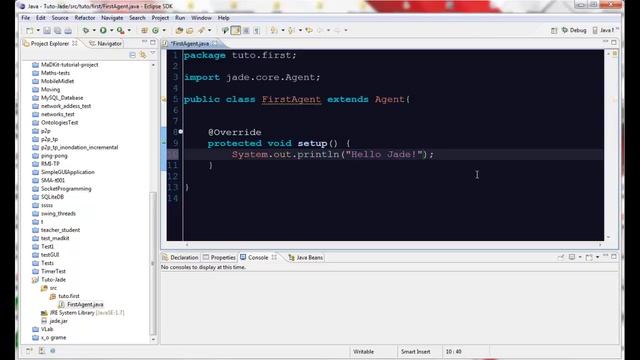Toggle Link with Editor in Project Explorer
640x360 pixels.
(x=143, y=55)
